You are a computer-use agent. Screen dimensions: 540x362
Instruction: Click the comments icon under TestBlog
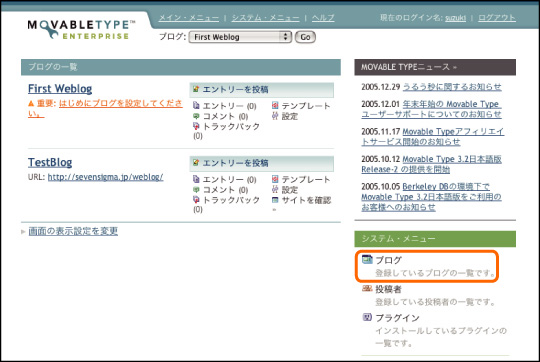pyautogui.click(x=196, y=189)
